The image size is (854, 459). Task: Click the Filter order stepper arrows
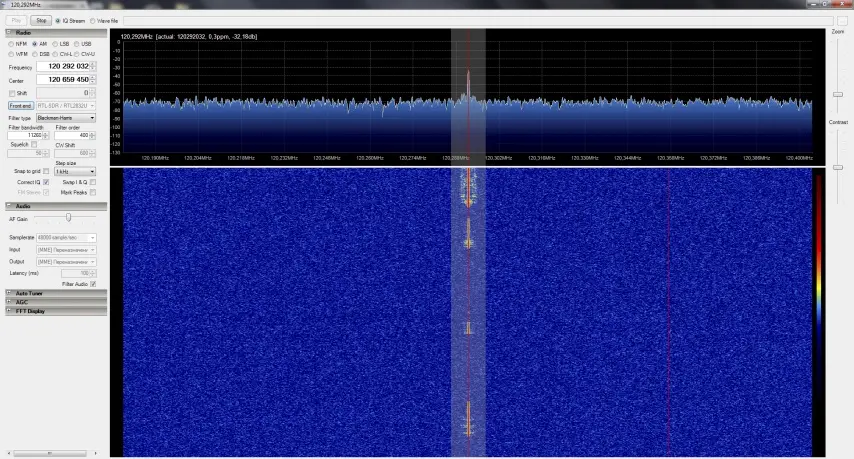coord(92,135)
